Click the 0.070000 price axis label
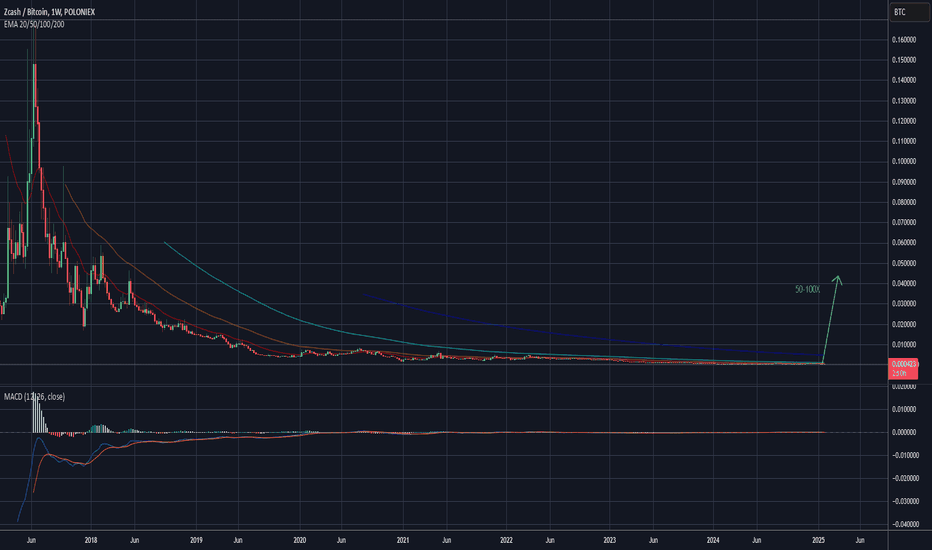Screen dimensions: 932x550 [903, 222]
